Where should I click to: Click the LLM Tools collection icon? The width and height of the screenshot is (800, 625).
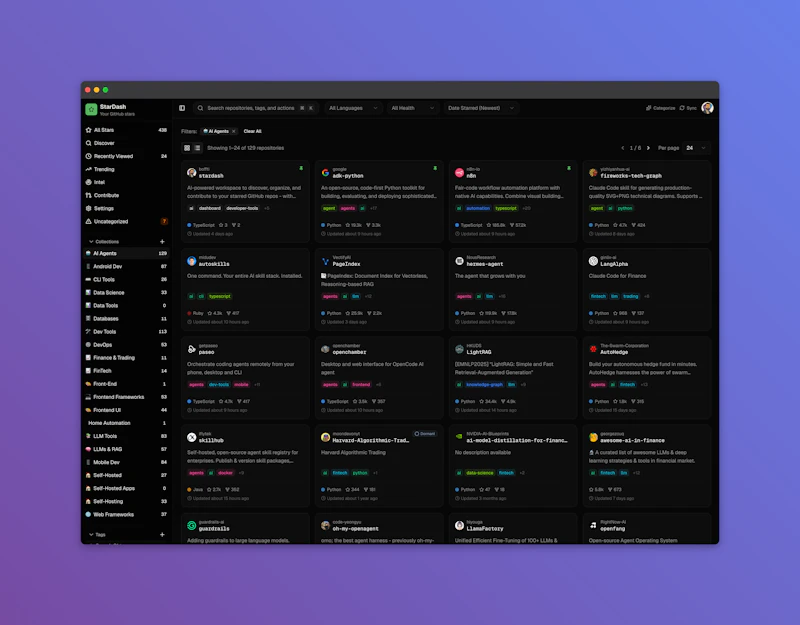(88, 436)
